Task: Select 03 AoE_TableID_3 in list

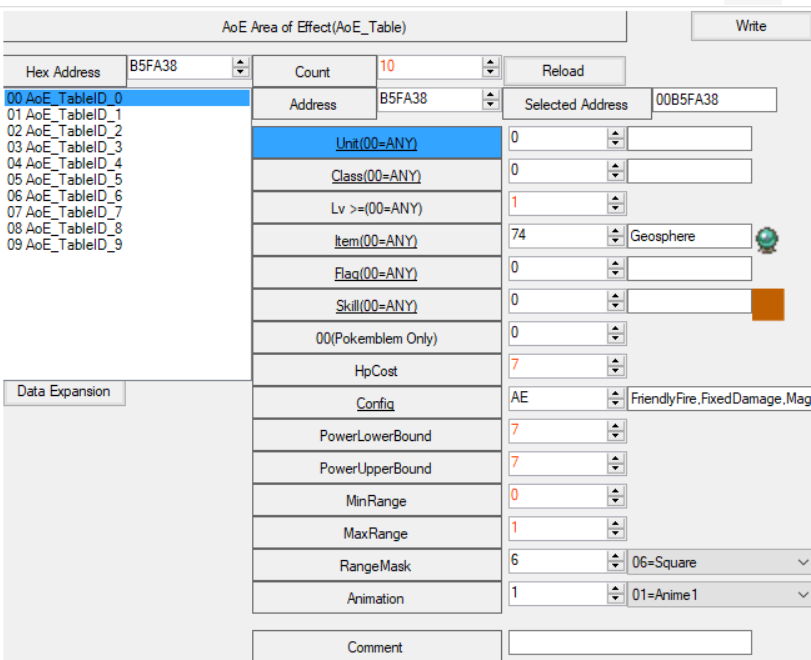Action: pos(65,147)
